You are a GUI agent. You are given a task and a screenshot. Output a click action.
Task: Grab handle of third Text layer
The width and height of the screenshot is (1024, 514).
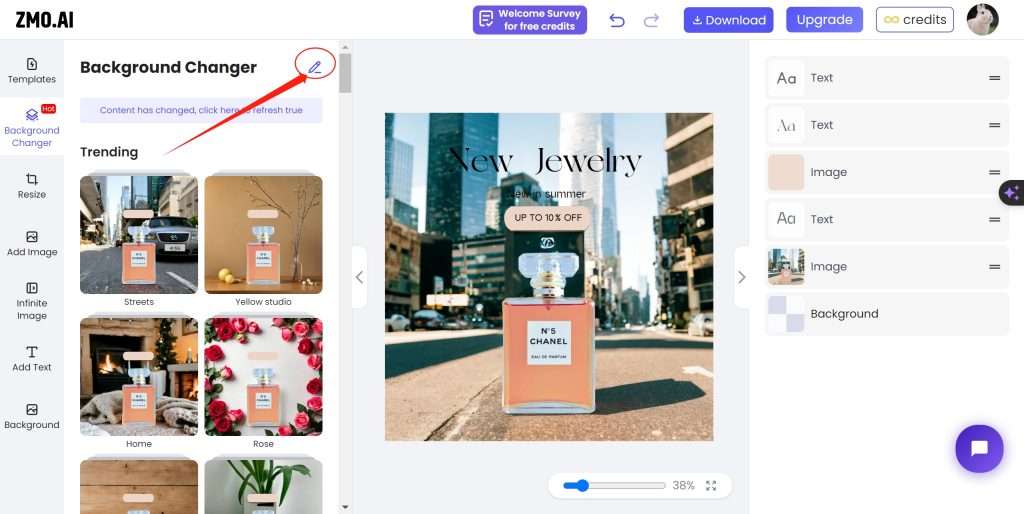click(994, 219)
